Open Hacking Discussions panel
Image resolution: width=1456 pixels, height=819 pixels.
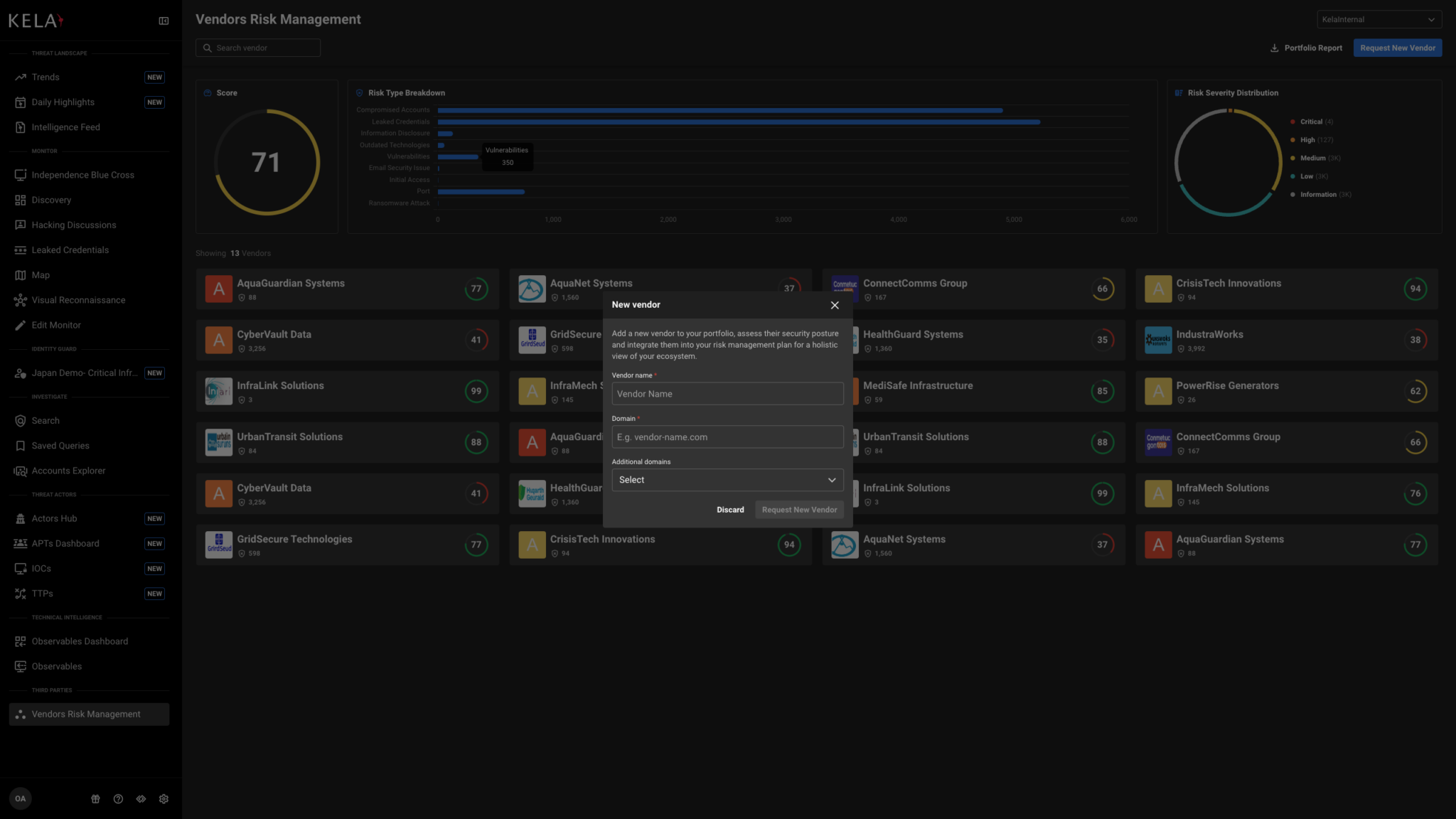point(74,225)
